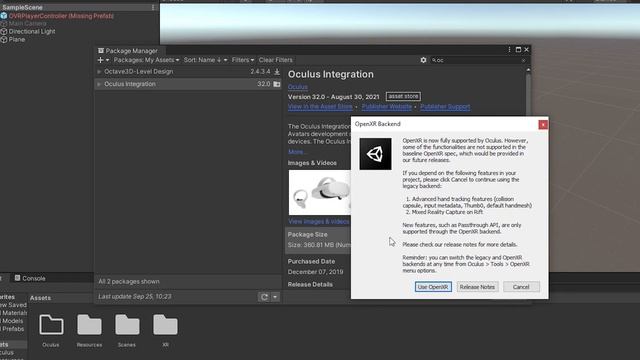This screenshot has height=360, width=640.
Task: Open the Sort: Name dropdown
Action: coord(205,60)
